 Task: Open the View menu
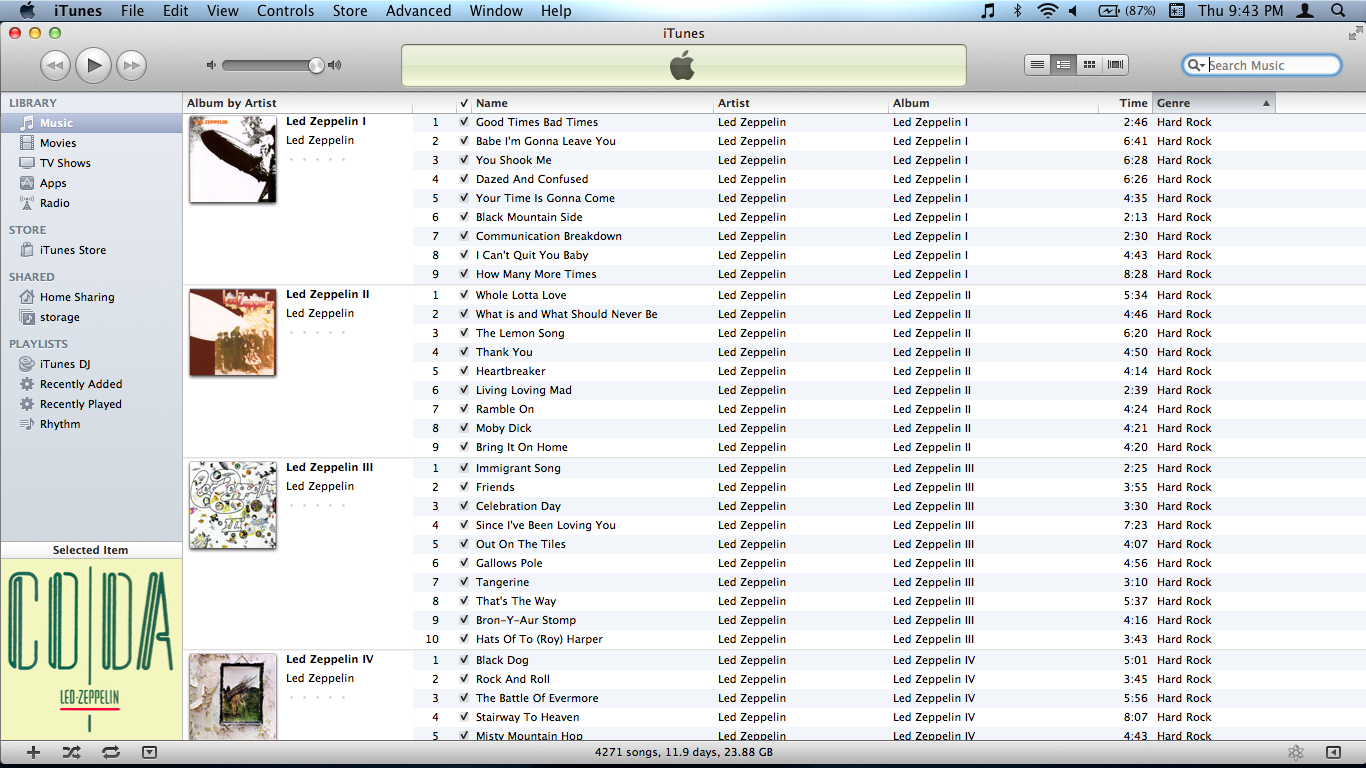(223, 11)
